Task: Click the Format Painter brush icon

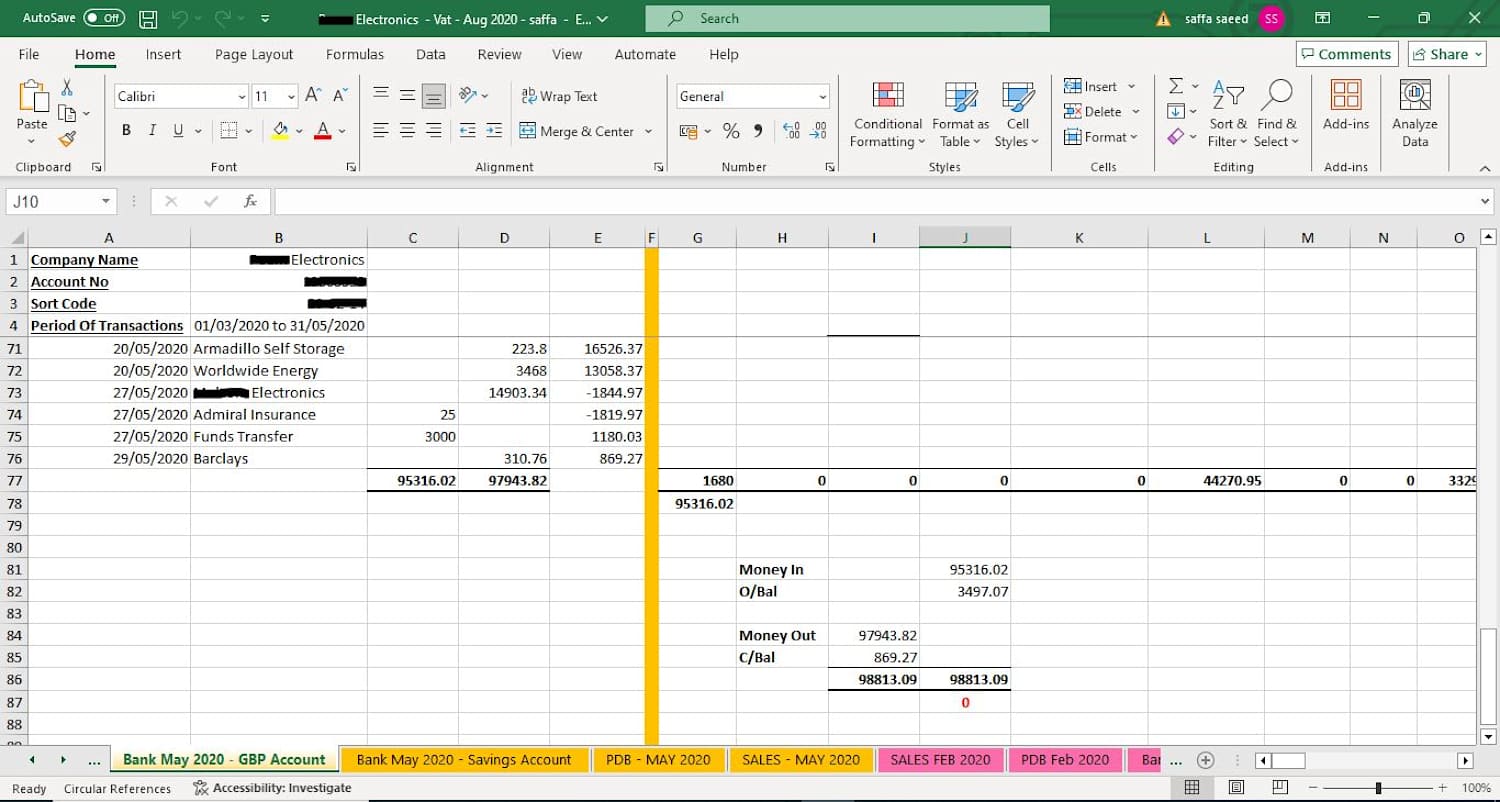Action: tap(67, 139)
